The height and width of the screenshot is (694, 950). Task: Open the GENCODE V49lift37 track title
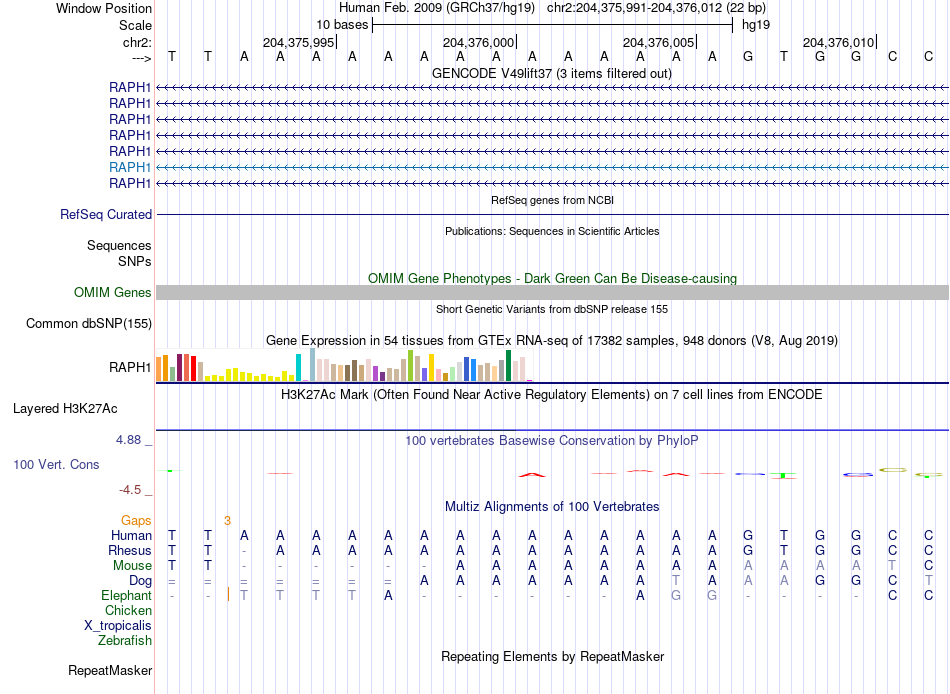pyautogui.click(x=552, y=73)
